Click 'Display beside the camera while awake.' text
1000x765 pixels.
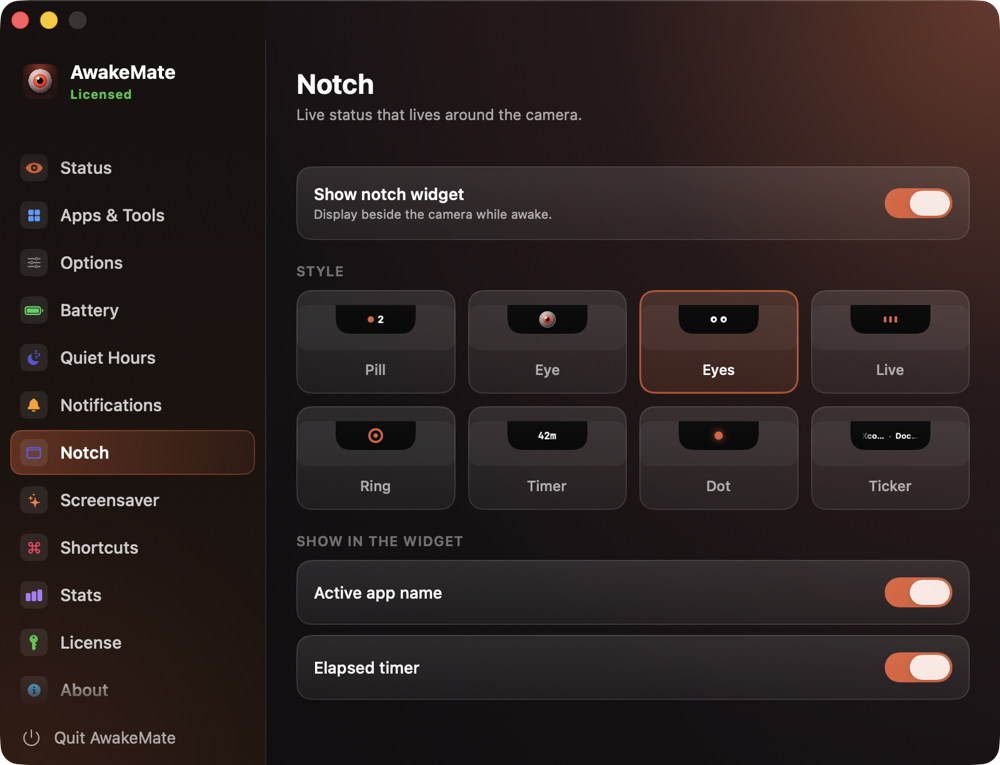pyautogui.click(x=432, y=215)
